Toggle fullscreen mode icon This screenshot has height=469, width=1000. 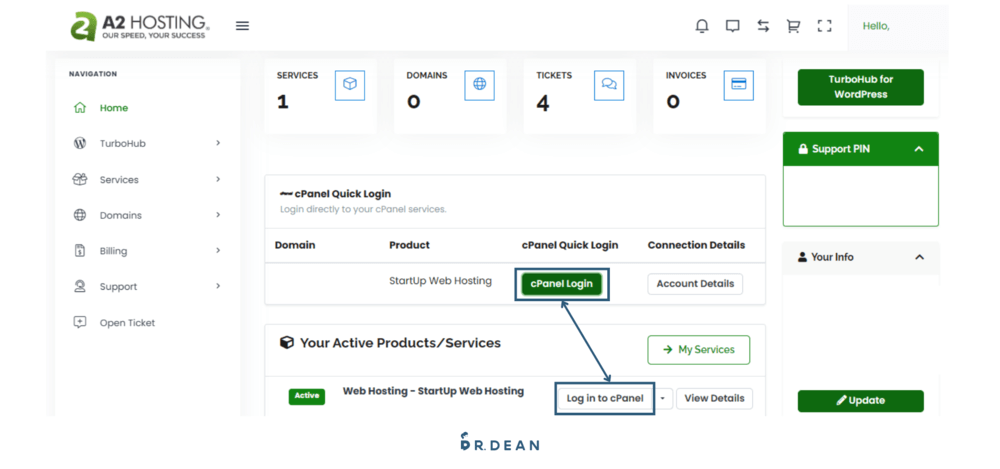[824, 26]
